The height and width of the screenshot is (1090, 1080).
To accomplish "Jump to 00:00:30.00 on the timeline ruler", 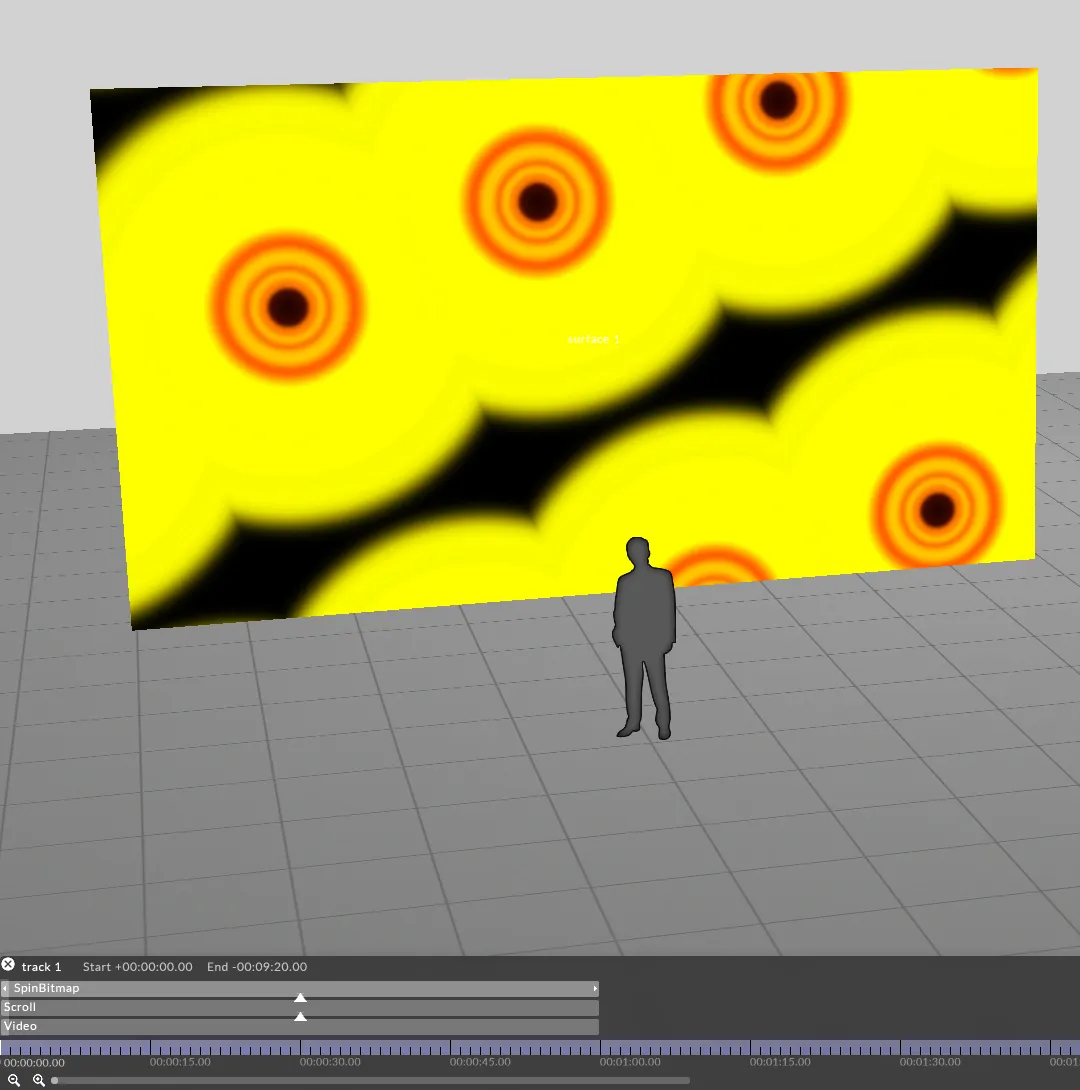I will click(x=300, y=1048).
